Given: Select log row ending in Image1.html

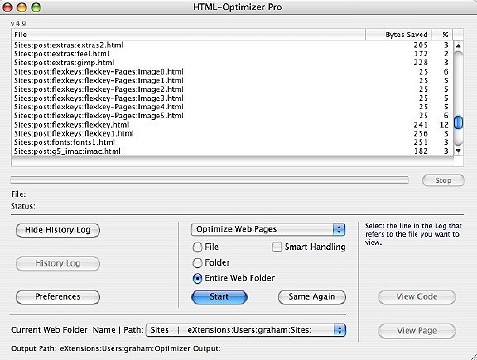Looking at the screenshot, I should [x=232, y=80].
